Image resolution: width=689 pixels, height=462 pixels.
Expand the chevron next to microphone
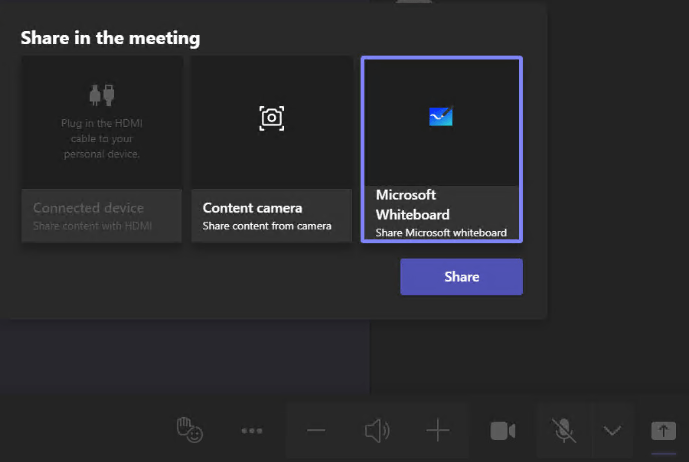(x=612, y=431)
